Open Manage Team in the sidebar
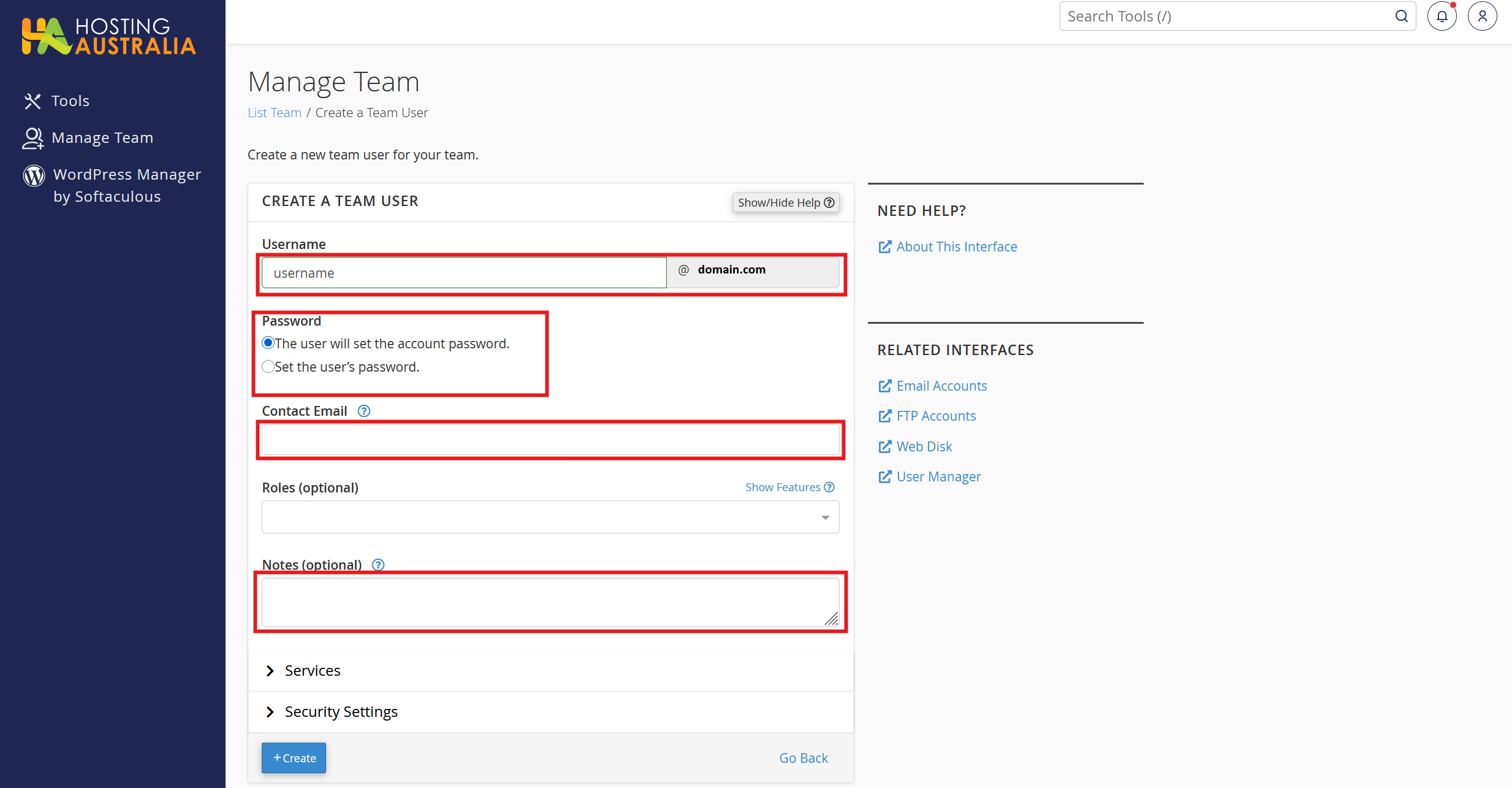The image size is (1512, 788). pos(102,138)
